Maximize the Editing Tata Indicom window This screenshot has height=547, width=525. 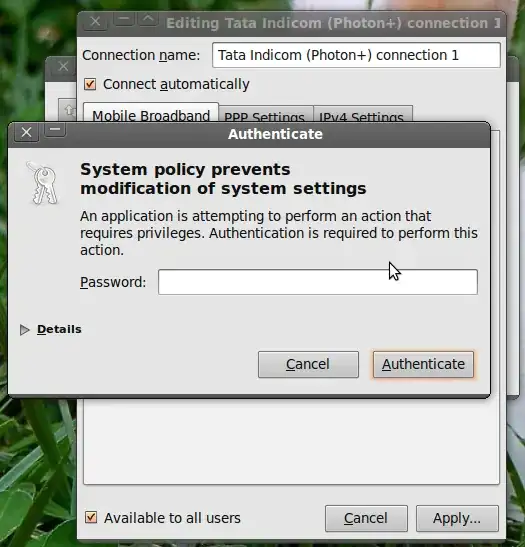pyautogui.click(x=149, y=19)
